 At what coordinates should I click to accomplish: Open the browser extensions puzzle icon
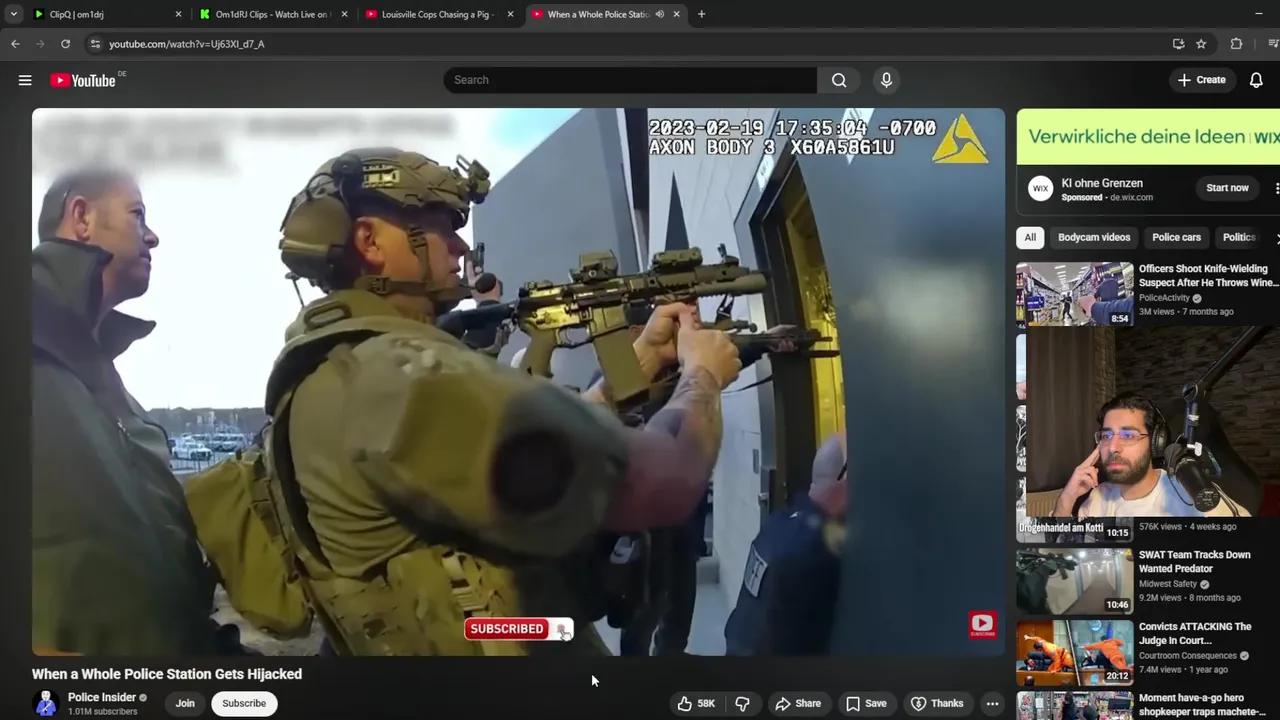tap(1236, 44)
